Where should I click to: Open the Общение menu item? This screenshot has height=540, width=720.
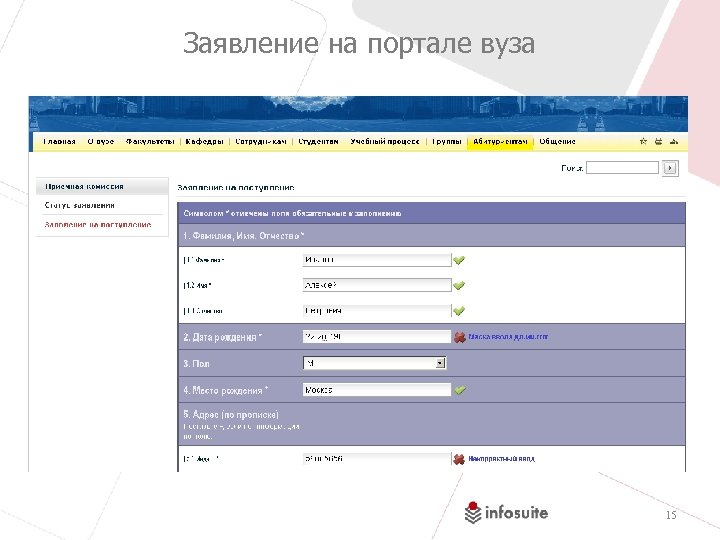pyautogui.click(x=557, y=141)
